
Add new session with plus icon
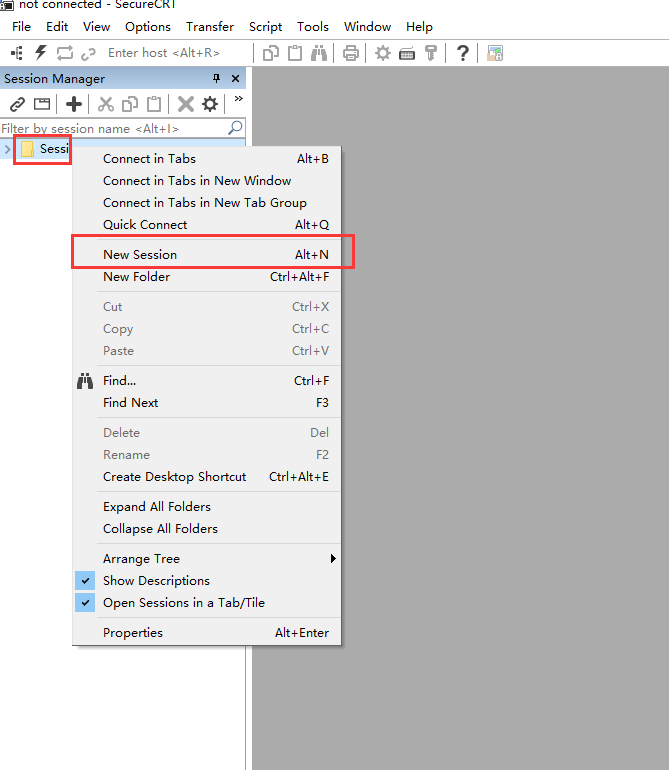tap(74, 104)
